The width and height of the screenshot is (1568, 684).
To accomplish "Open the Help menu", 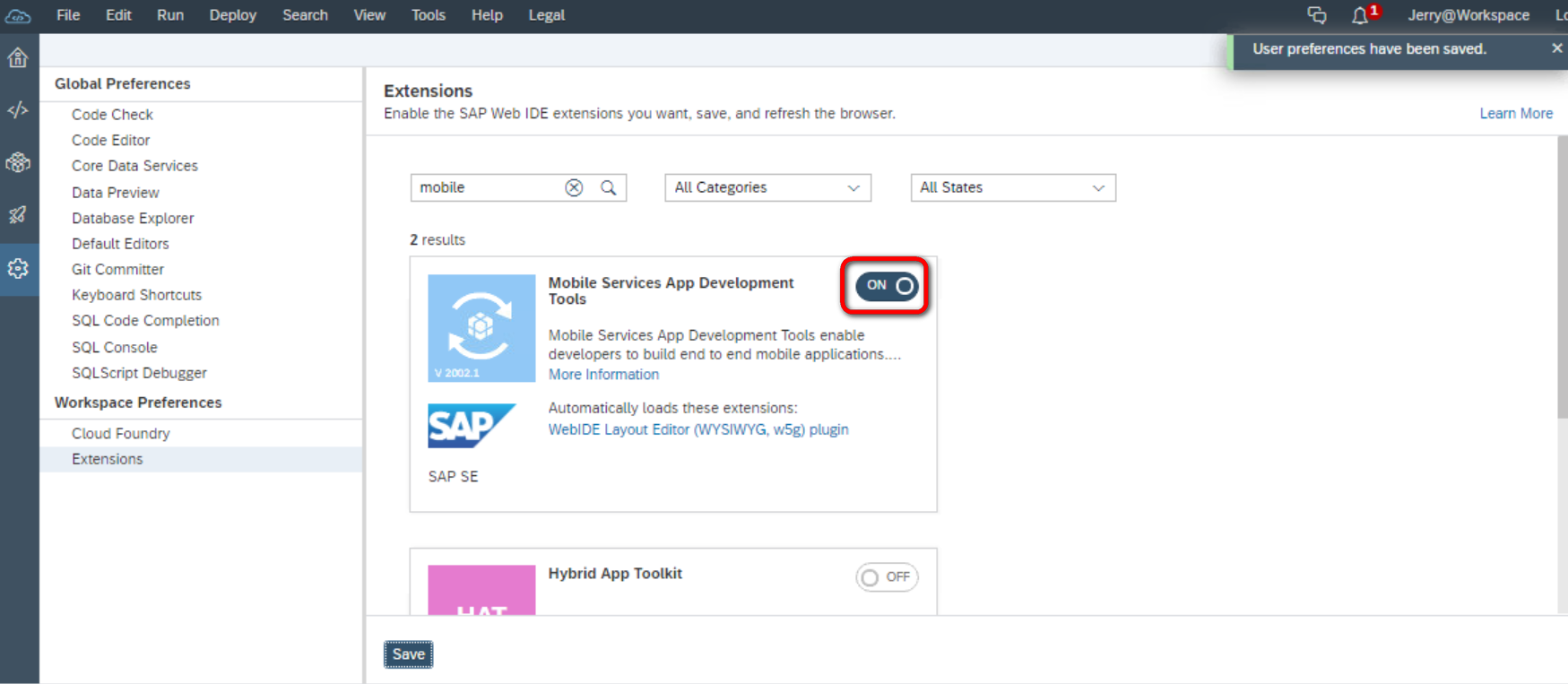I will 487,15.
